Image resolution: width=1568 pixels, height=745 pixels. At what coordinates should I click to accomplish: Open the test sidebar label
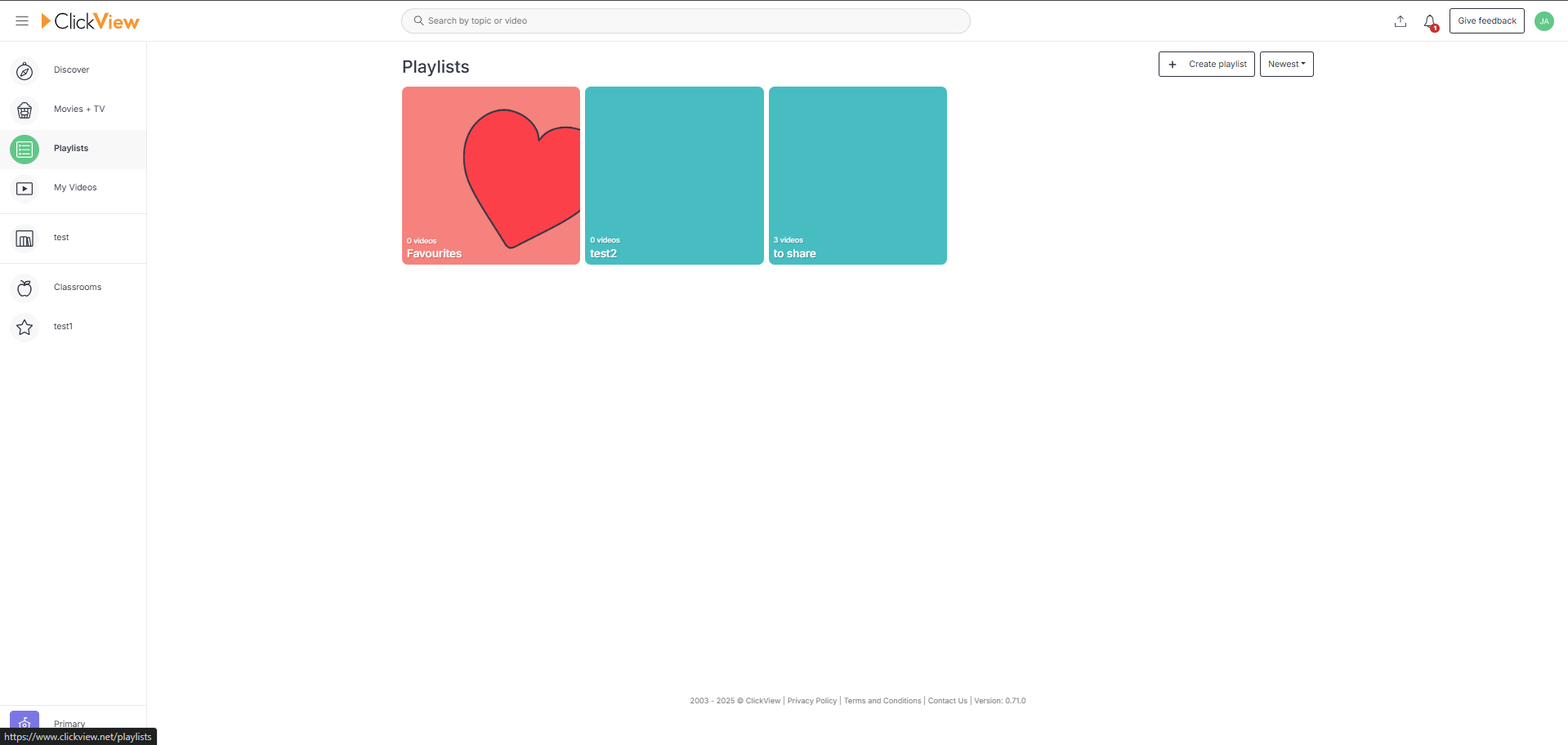tap(61, 238)
